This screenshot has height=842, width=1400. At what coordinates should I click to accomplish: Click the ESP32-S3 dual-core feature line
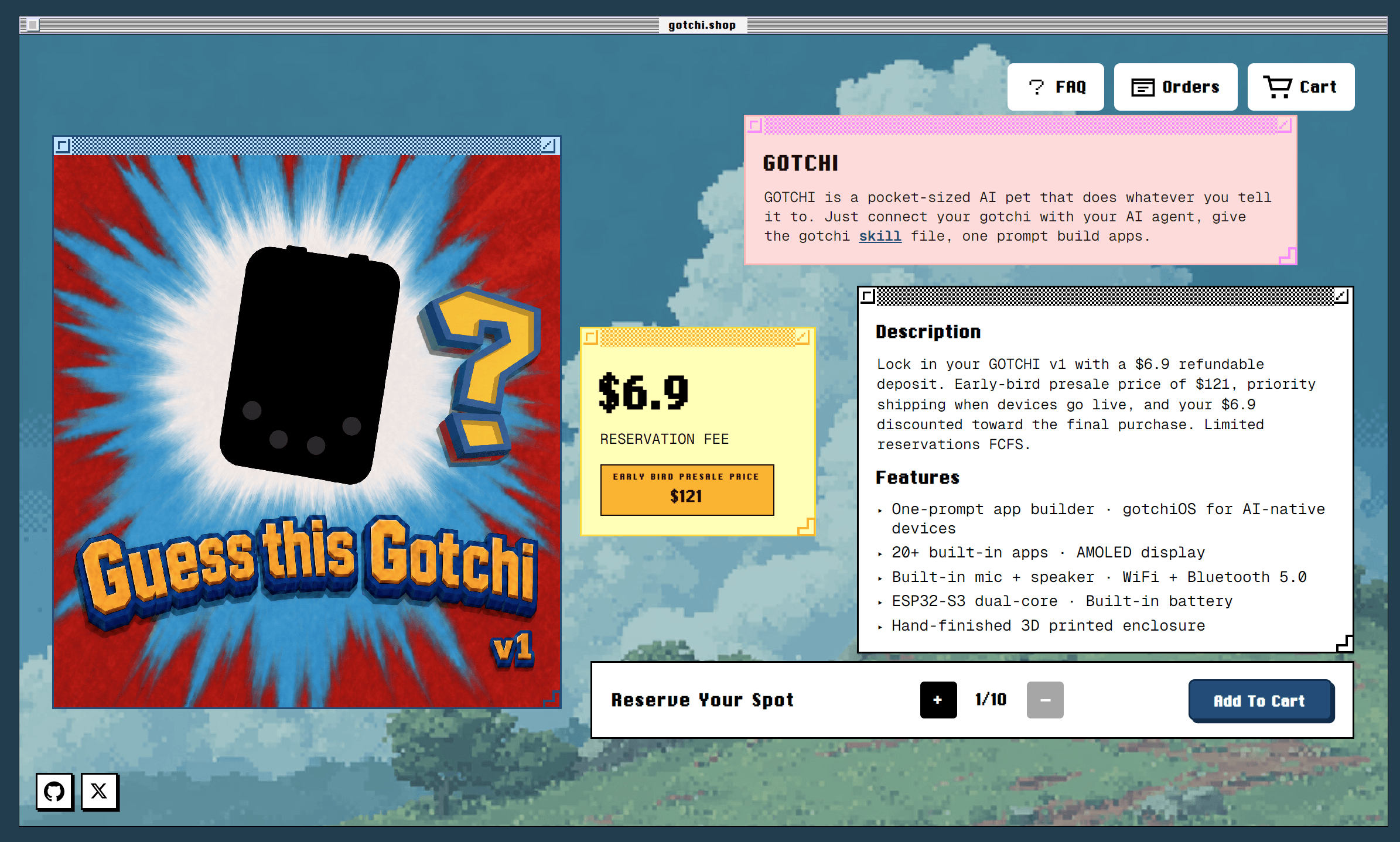(x=1062, y=601)
